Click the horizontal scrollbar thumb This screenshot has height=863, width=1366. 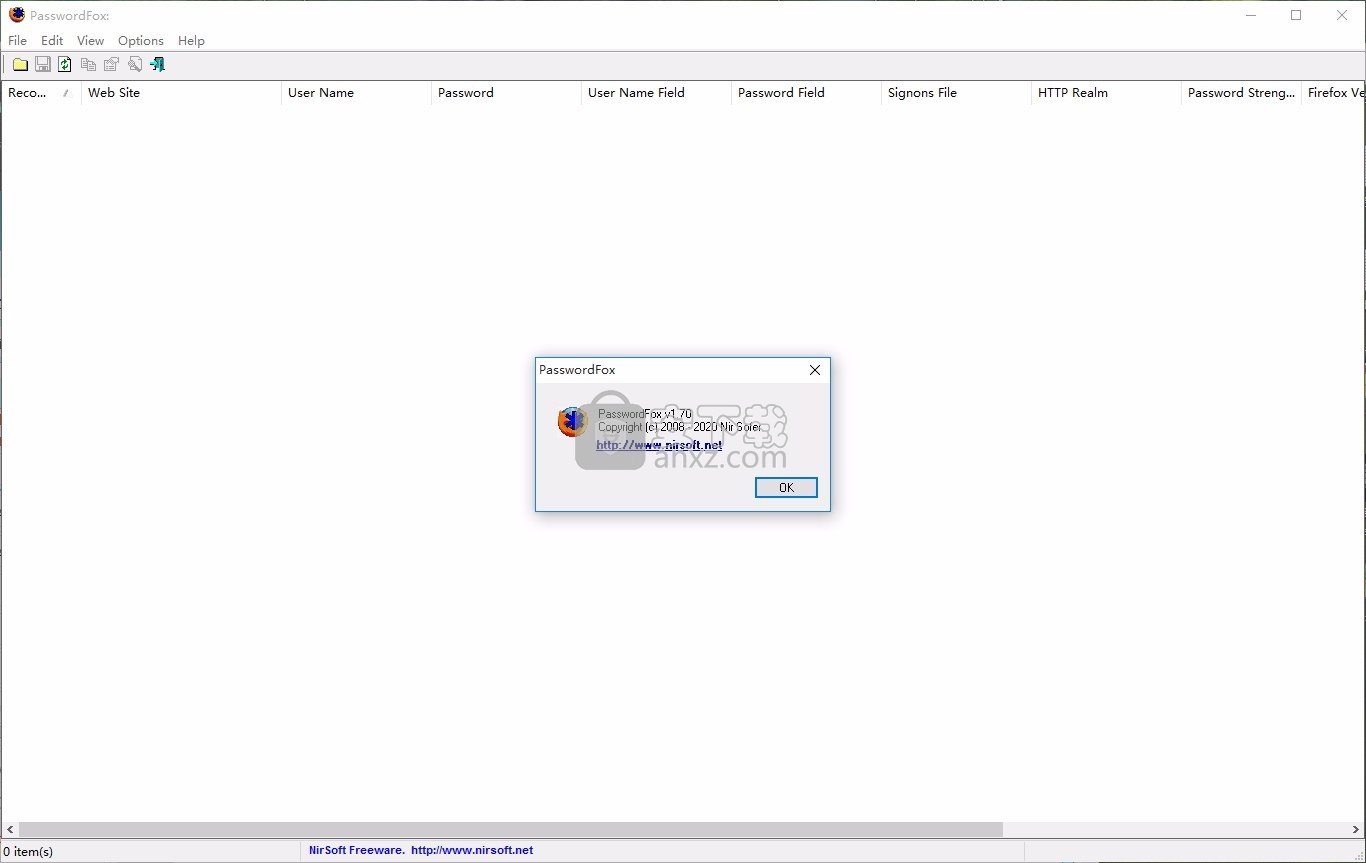tap(511, 830)
